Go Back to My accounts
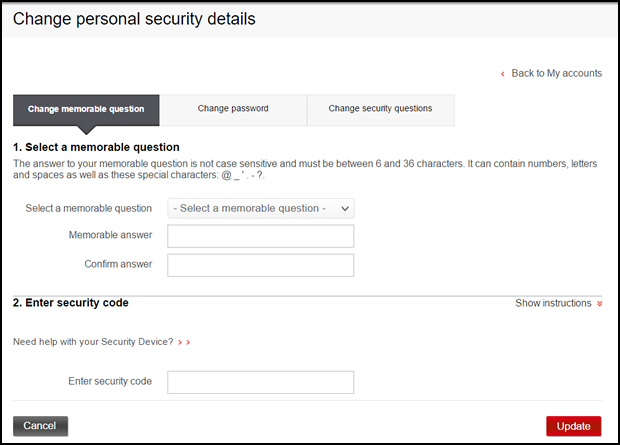 coord(556,74)
